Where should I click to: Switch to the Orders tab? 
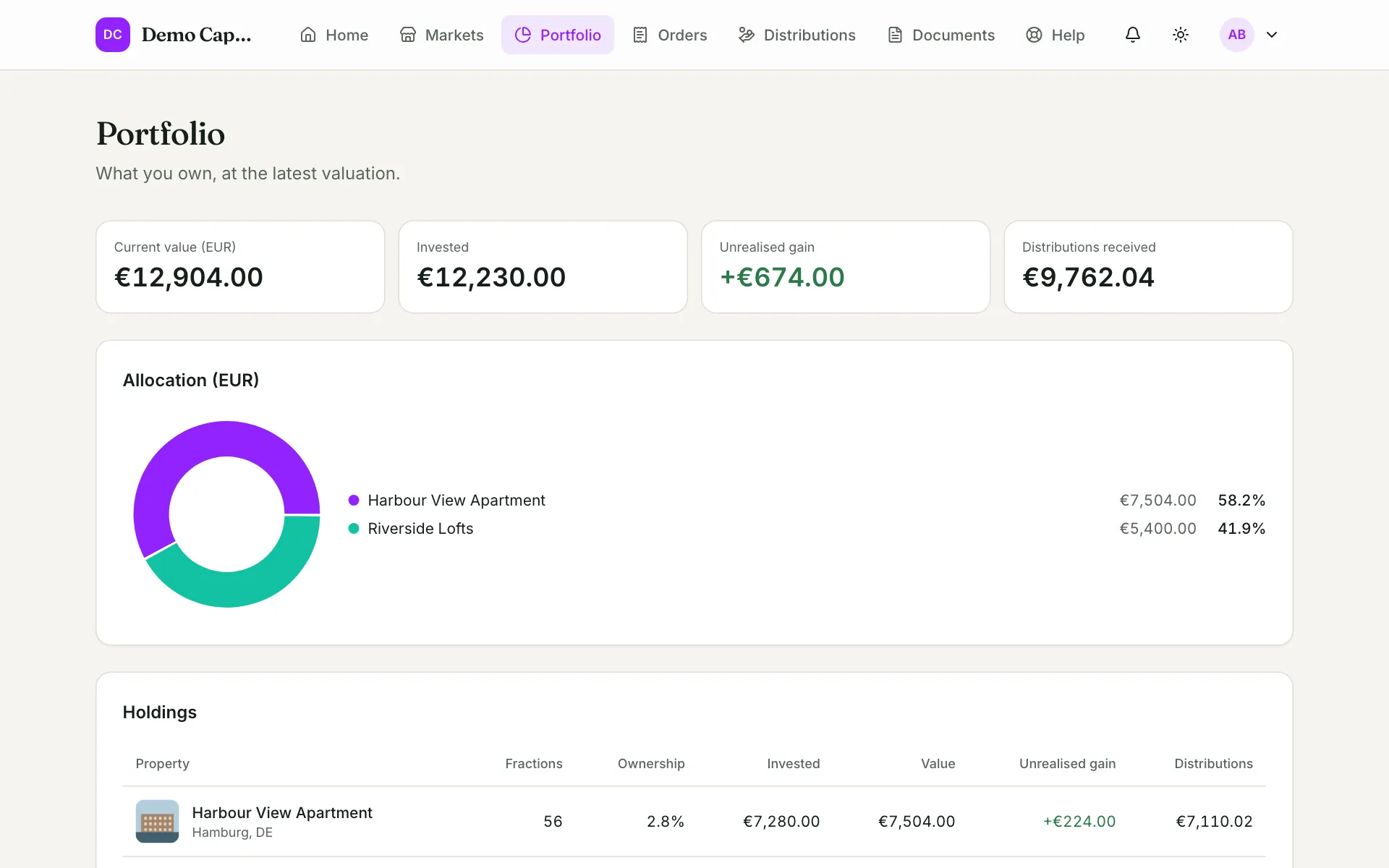coord(670,35)
